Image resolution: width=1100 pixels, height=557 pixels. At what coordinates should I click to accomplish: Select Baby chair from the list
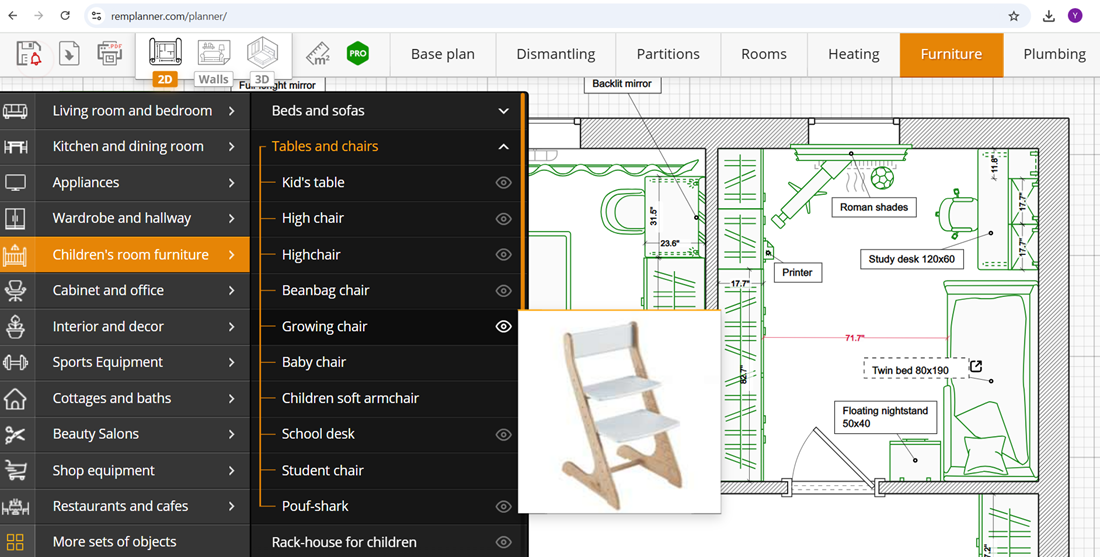click(x=314, y=363)
